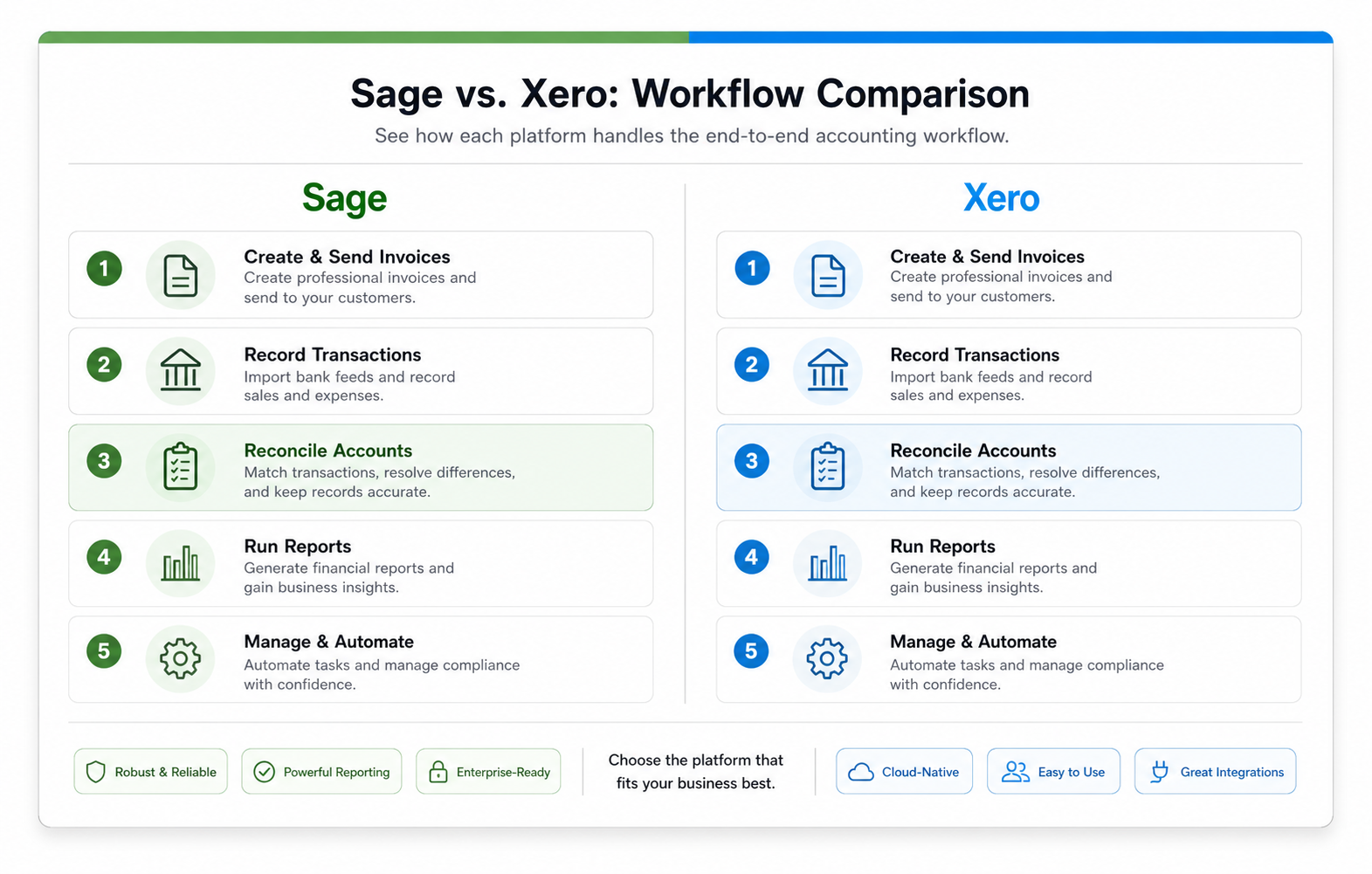Click the "Sage vs. Xero: Workflow Comparison" title
The width and height of the screenshot is (1372, 874).
coord(690,94)
